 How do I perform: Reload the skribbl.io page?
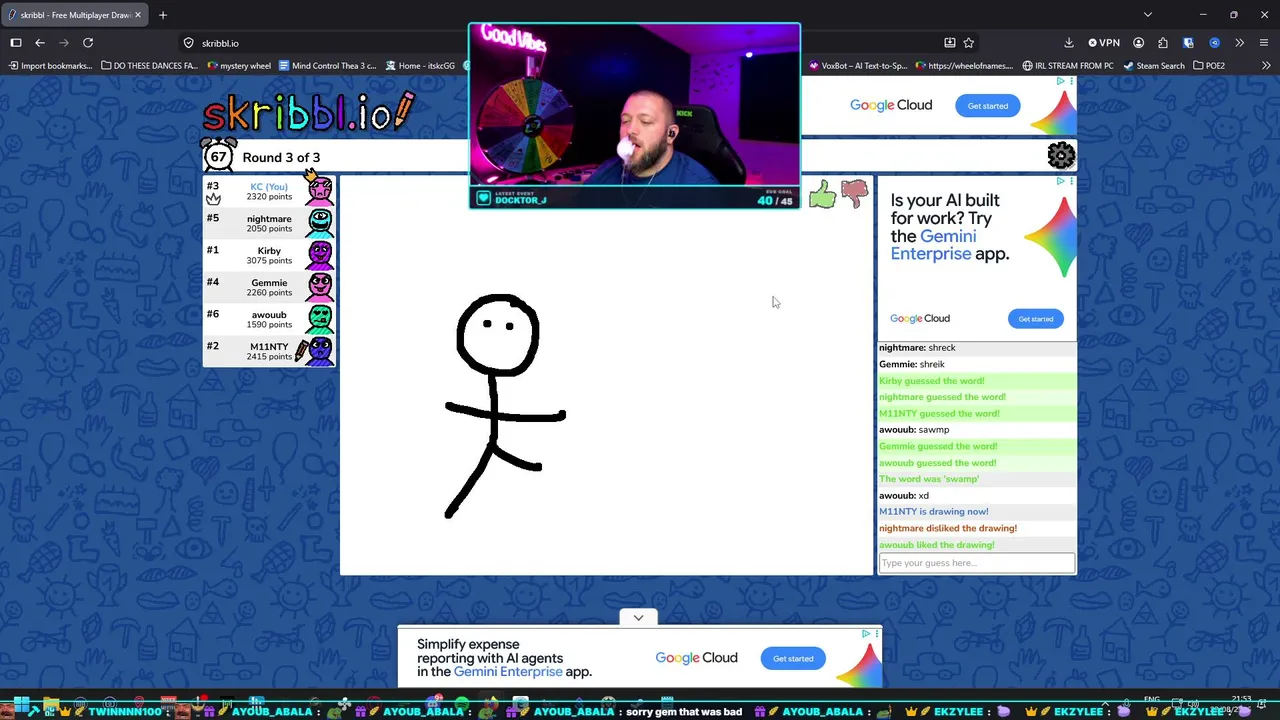pyautogui.click(x=88, y=43)
